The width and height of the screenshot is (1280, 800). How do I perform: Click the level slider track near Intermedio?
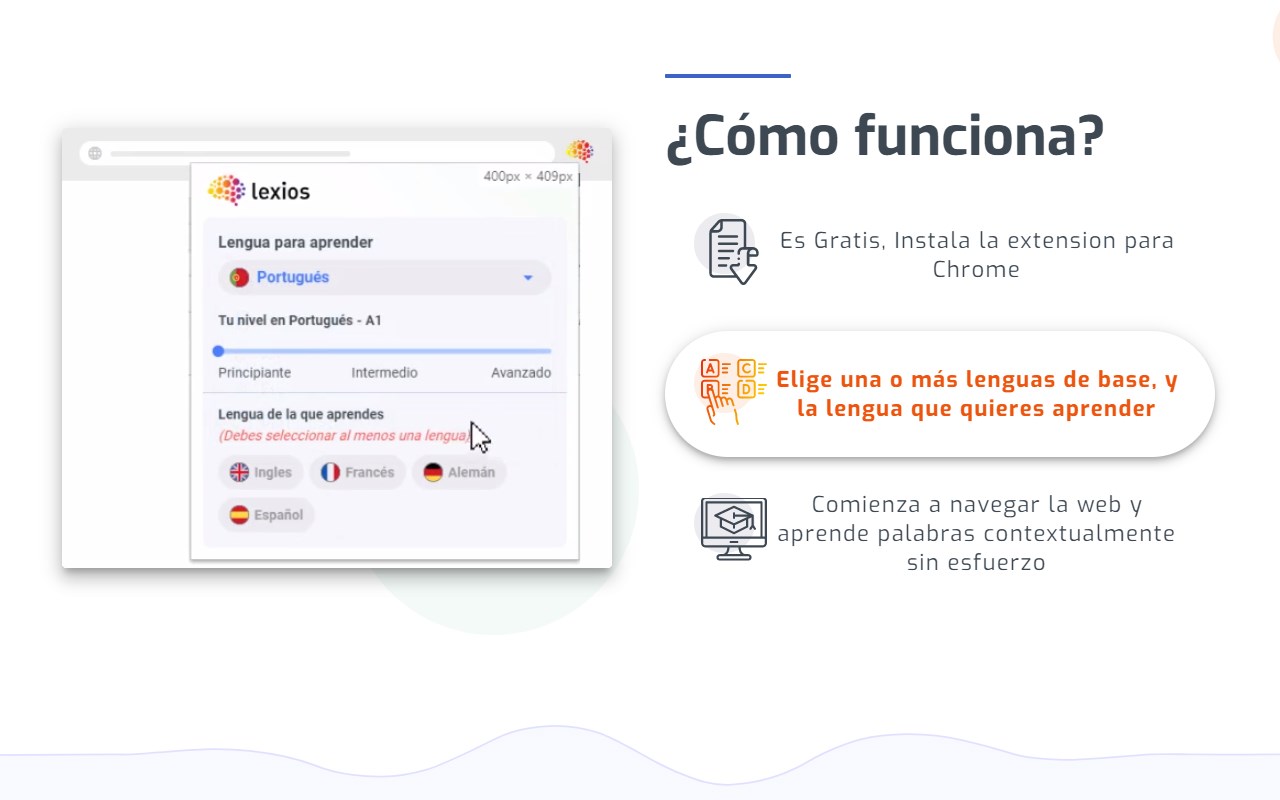384,351
